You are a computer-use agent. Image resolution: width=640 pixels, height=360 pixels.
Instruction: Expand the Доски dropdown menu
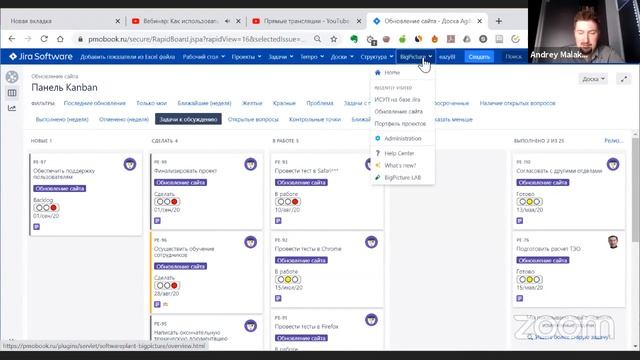[342, 57]
